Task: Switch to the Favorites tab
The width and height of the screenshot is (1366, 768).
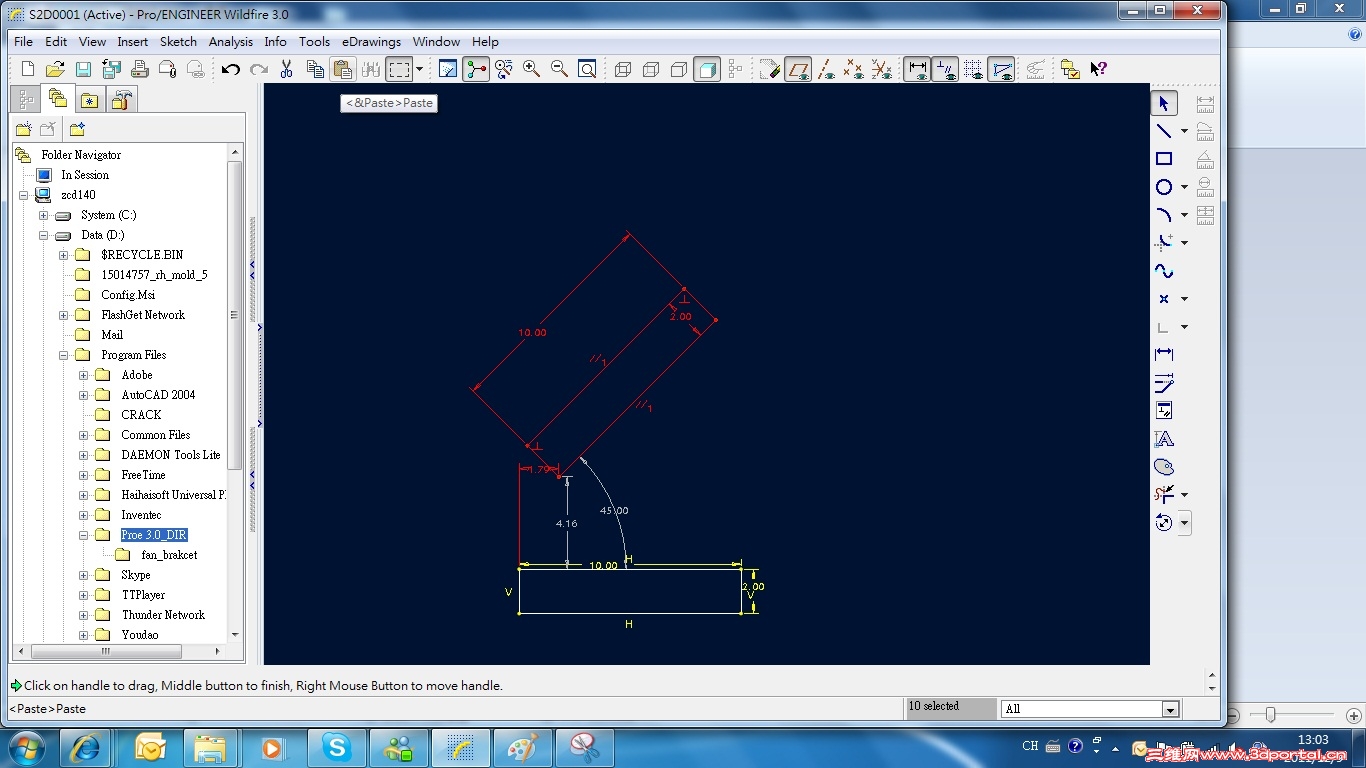Action: pos(89,100)
